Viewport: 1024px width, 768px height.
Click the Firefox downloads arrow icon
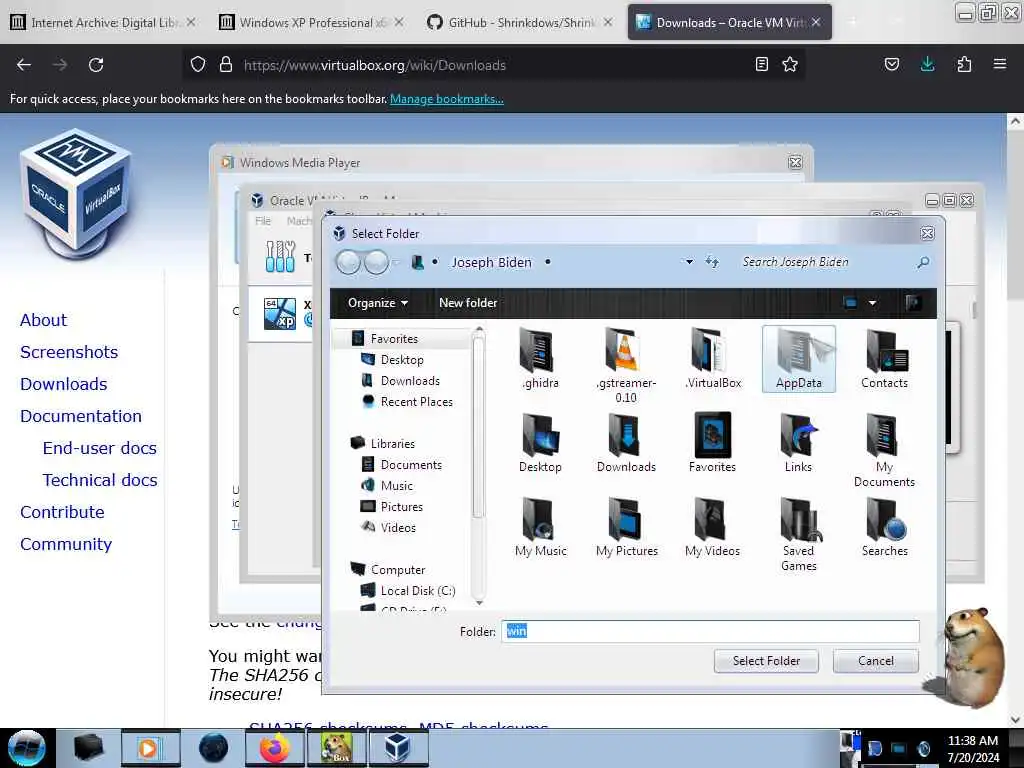(x=927, y=64)
